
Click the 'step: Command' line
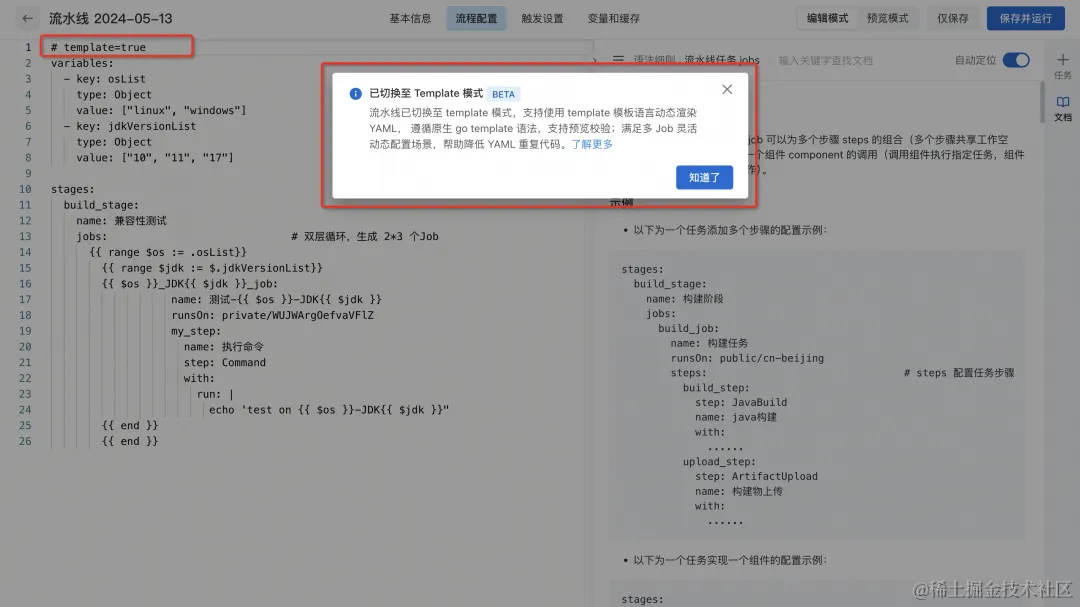pos(225,363)
